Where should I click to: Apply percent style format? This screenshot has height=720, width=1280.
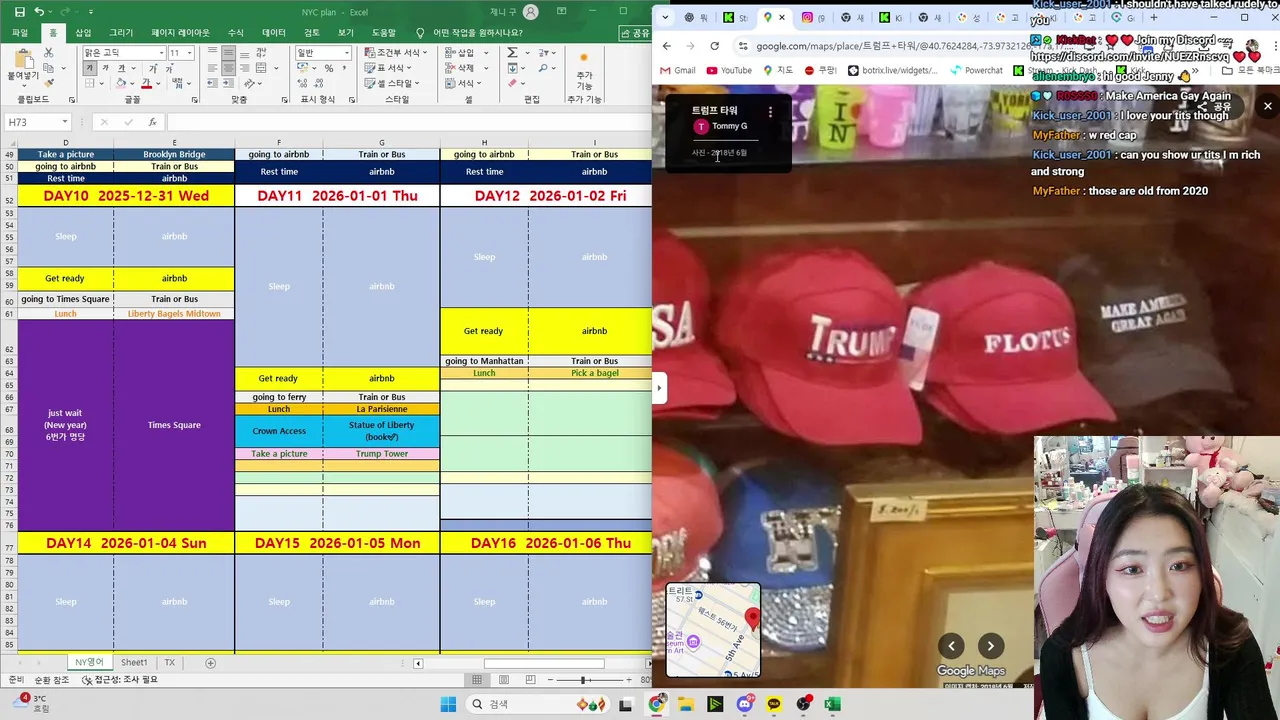coord(329,68)
